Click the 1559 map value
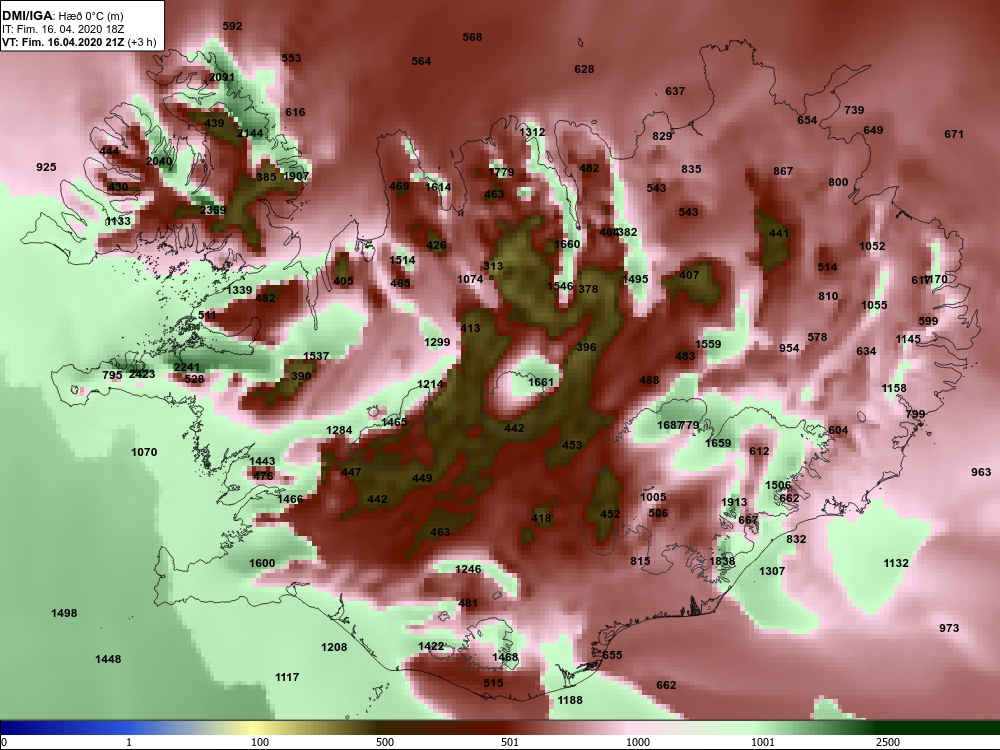1000x750 pixels. click(x=708, y=344)
